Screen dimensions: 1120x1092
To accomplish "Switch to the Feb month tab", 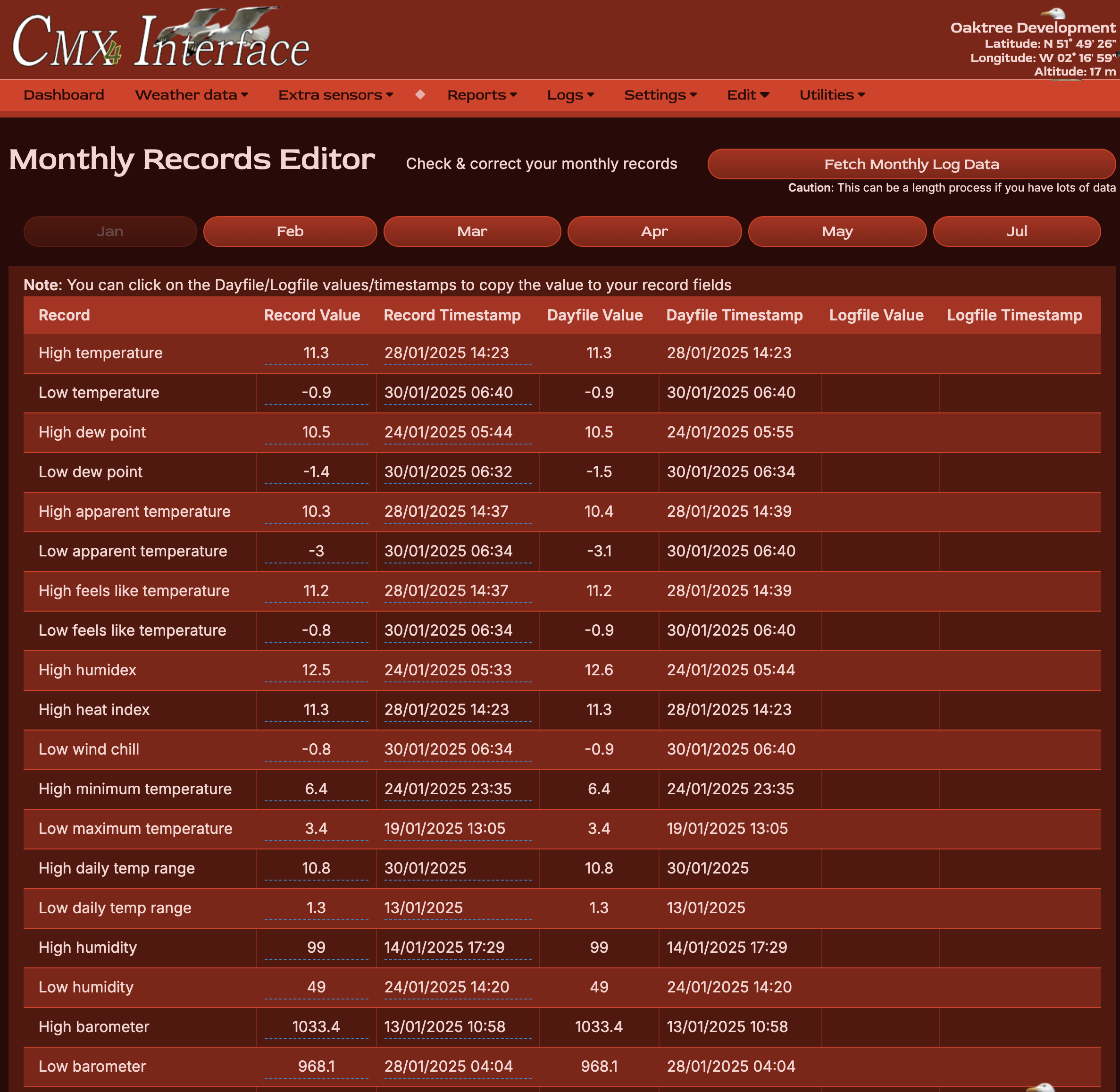I will tap(290, 232).
